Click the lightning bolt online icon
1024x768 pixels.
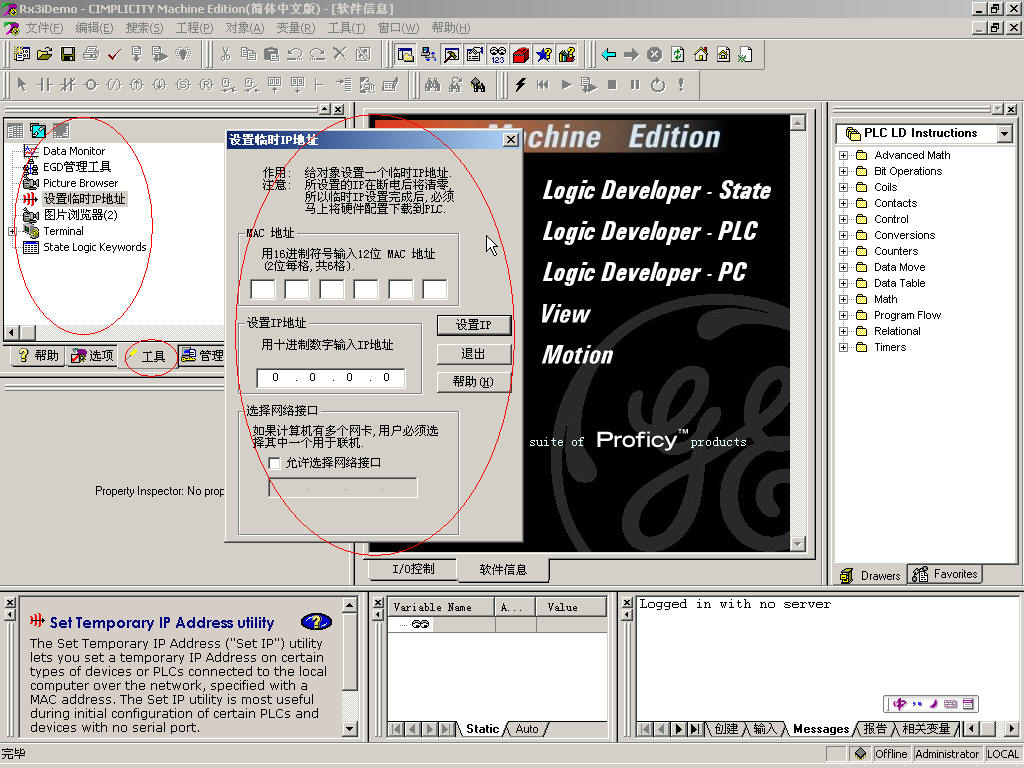pyautogui.click(x=520, y=85)
